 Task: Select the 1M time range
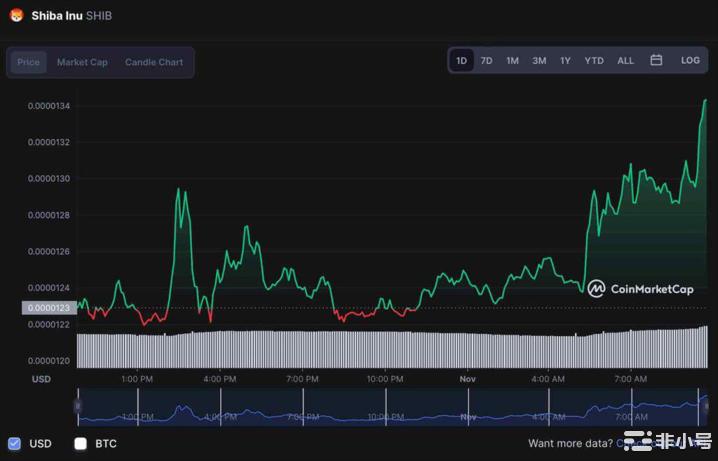[x=512, y=60]
